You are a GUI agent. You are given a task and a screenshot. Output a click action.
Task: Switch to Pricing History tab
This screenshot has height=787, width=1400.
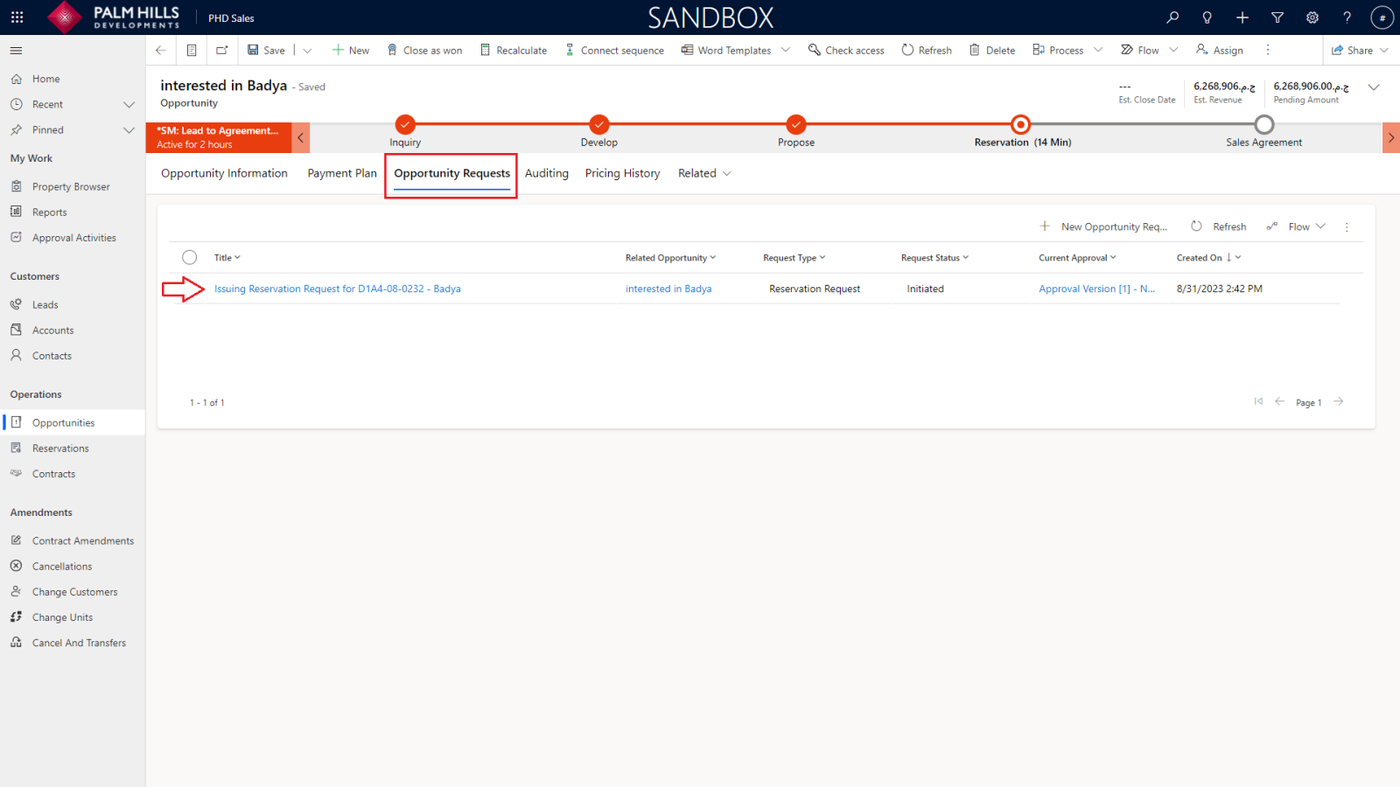click(622, 173)
